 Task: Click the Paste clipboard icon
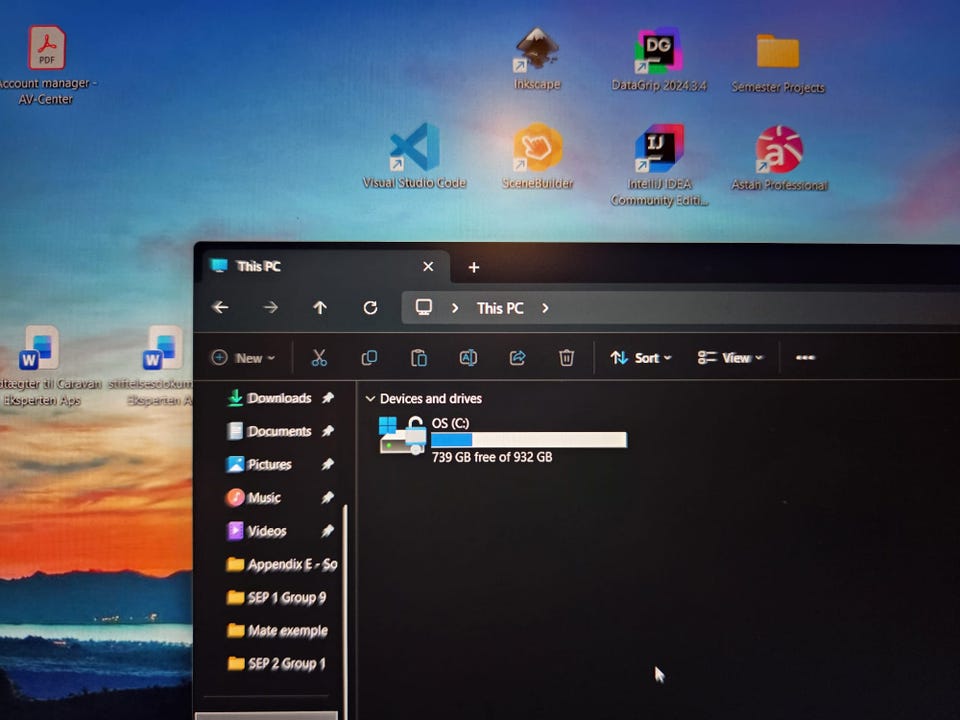419,358
